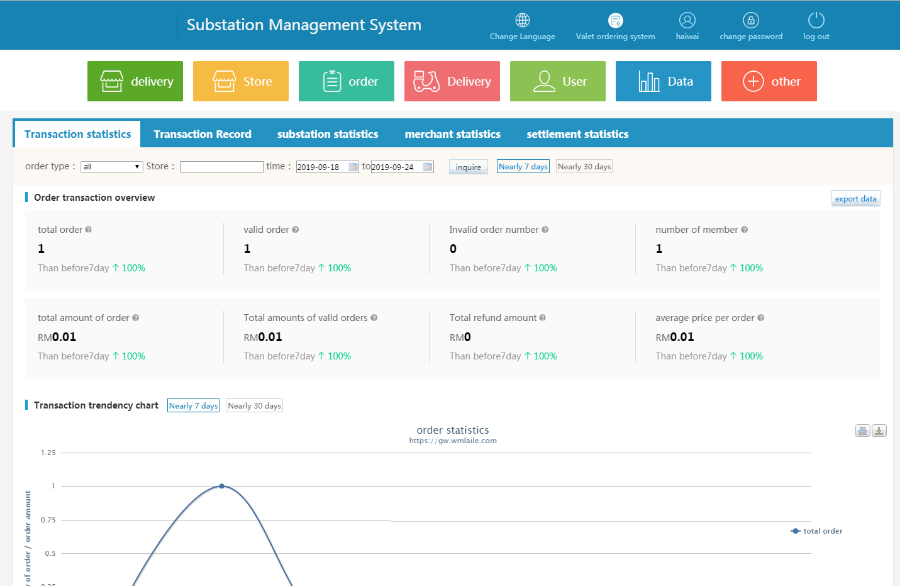Click help icon beside total order
The width and height of the screenshot is (900, 586).
point(88,230)
